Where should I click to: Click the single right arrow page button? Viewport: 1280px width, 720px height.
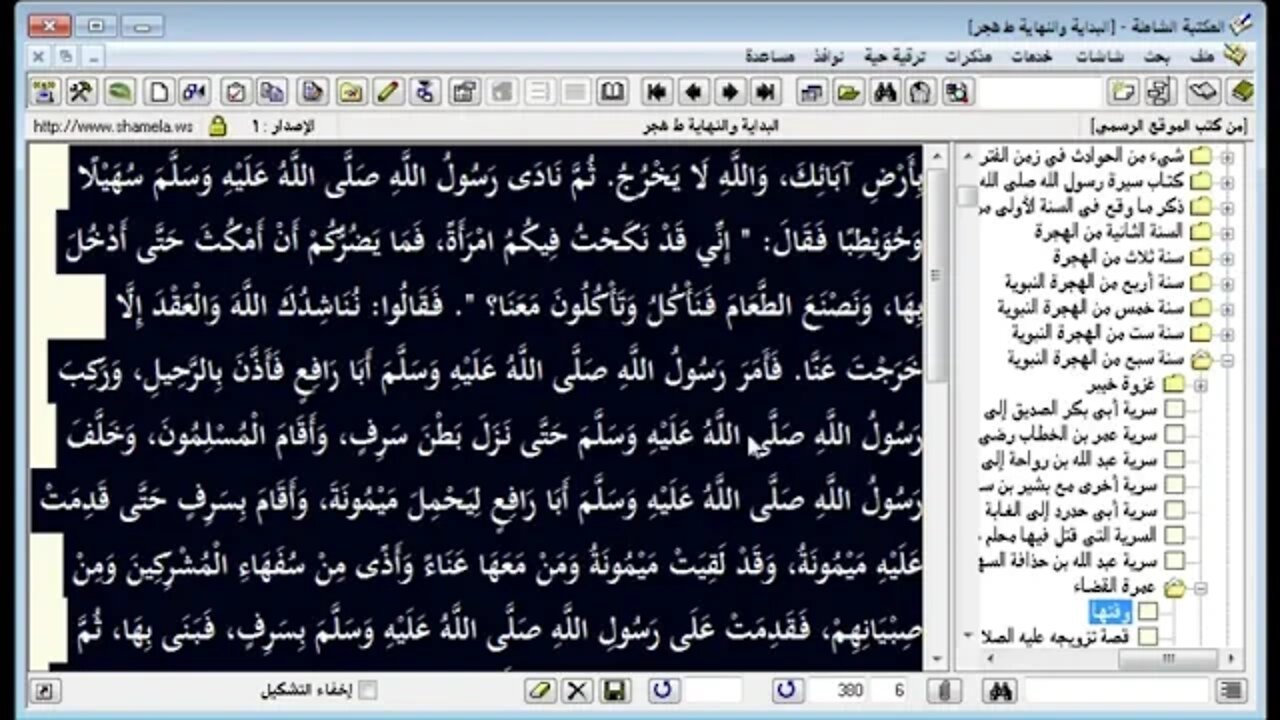pyautogui.click(x=729, y=93)
